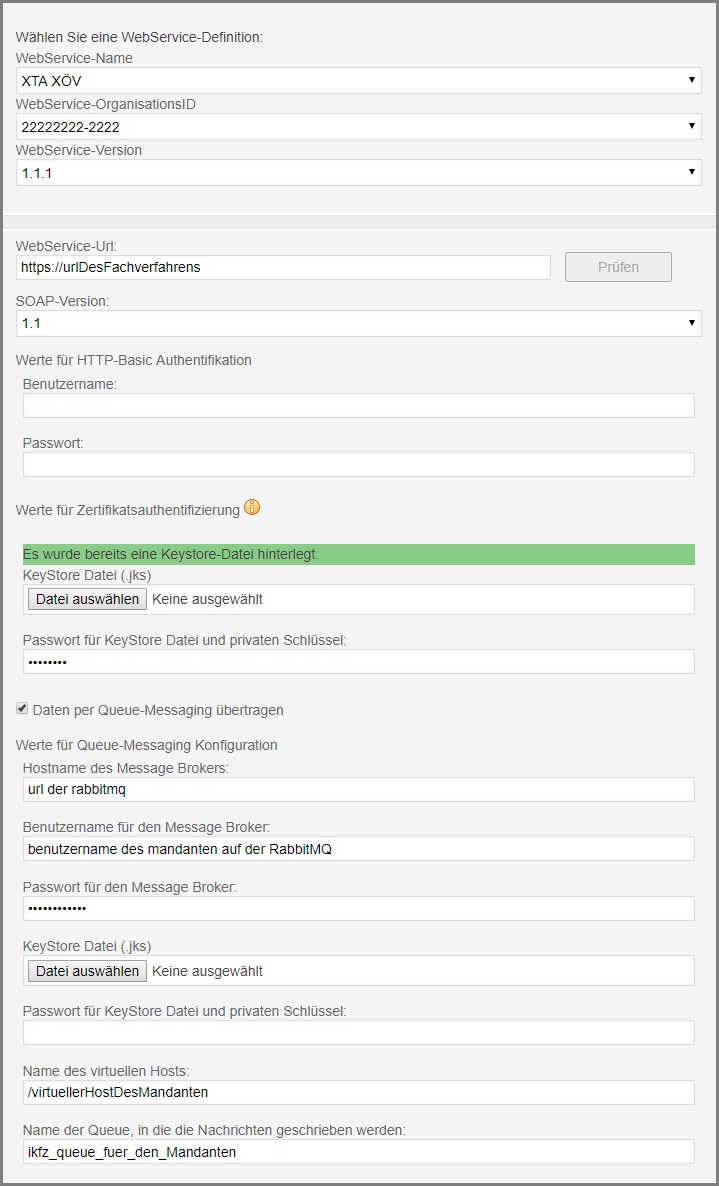Open the WebService-Version dropdown

click(x=358, y=172)
